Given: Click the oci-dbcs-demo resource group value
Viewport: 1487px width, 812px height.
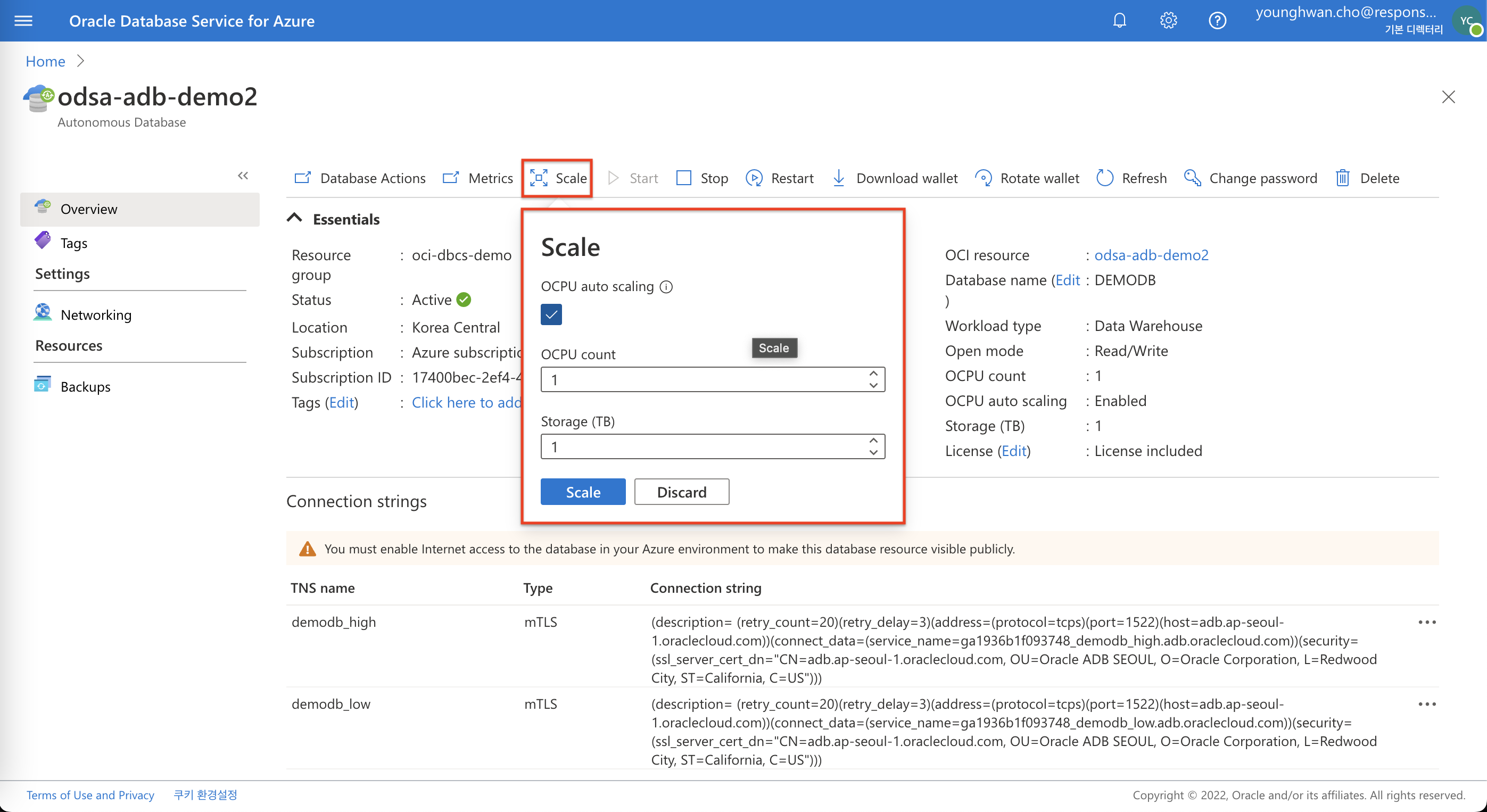Looking at the screenshot, I should (x=461, y=255).
